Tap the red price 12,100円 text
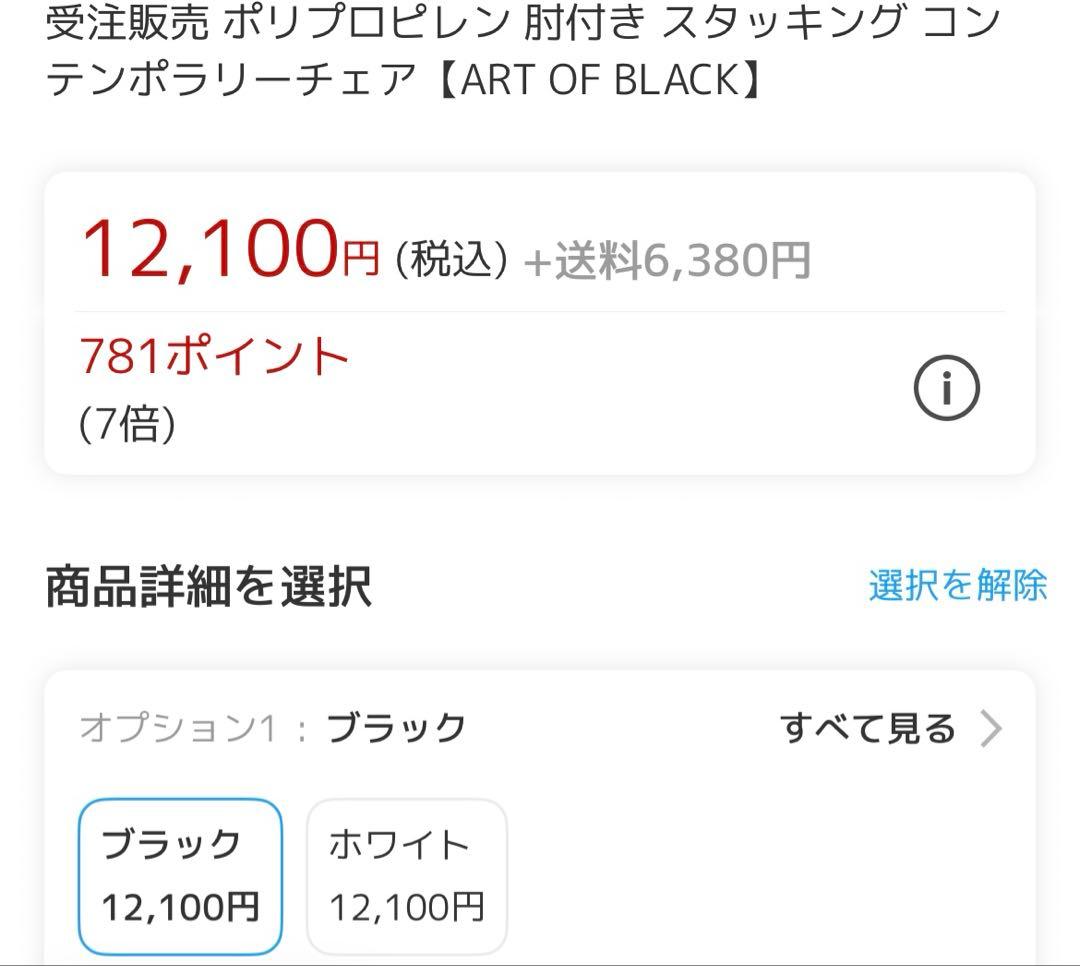 pyautogui.click(x=225, y=248)
